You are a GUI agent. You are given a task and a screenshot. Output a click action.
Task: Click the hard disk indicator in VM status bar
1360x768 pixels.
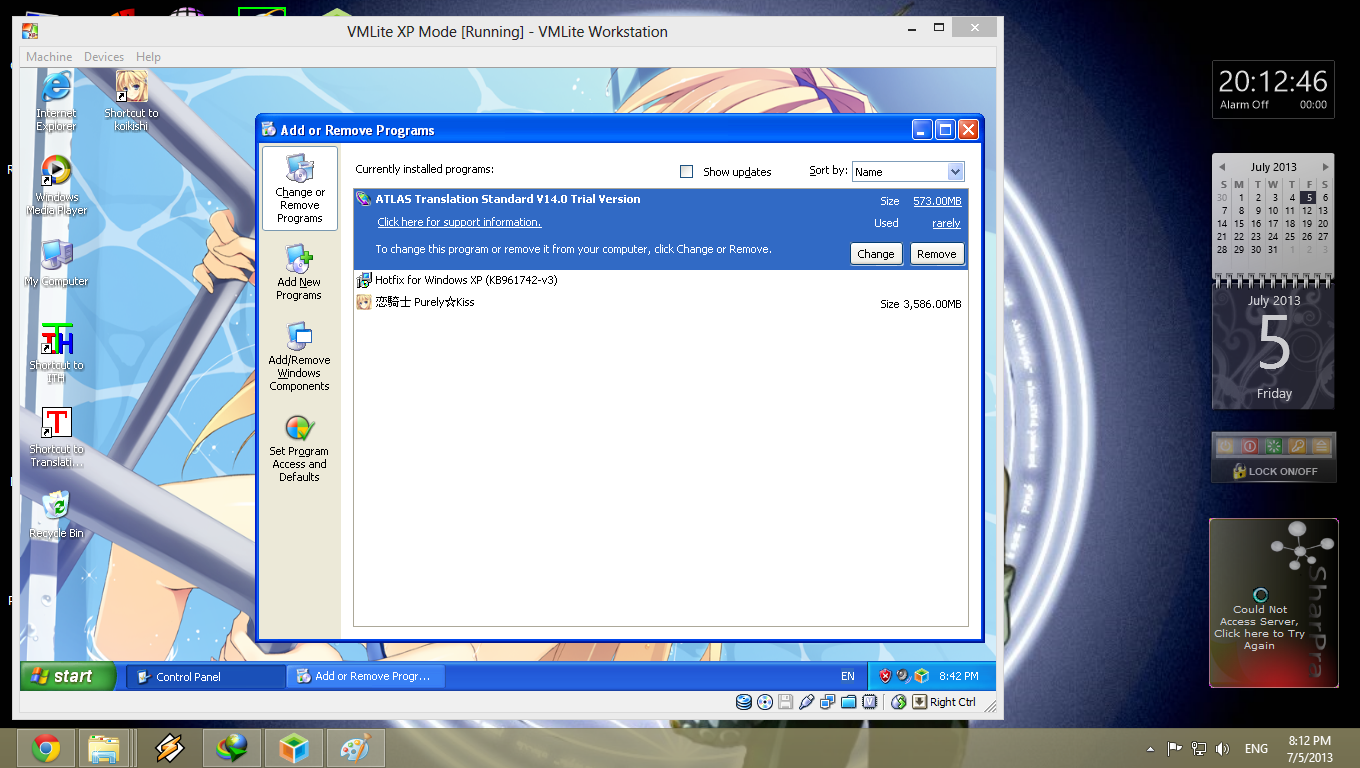click(x=743, y=702)
